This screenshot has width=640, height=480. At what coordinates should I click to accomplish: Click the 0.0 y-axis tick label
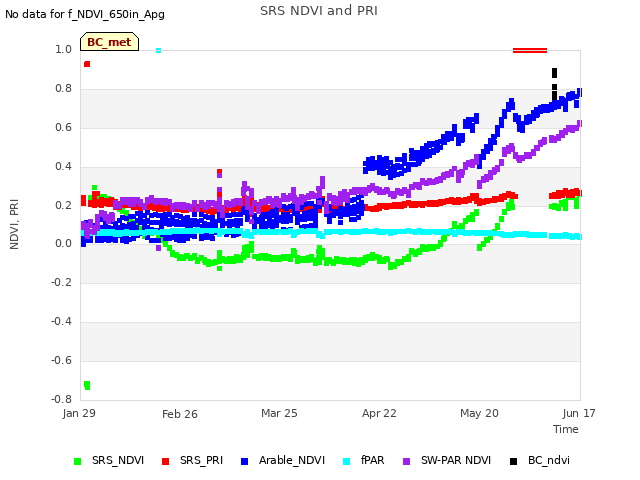click(x=64, y=244)
